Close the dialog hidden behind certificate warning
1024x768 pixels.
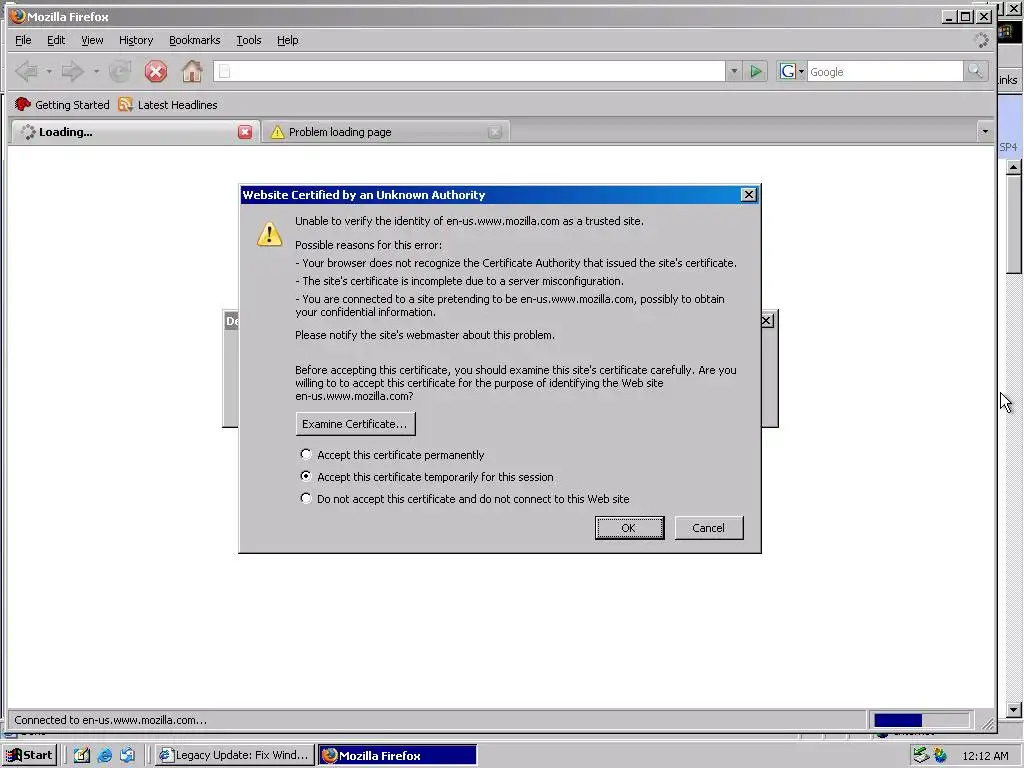pos(767,321)
